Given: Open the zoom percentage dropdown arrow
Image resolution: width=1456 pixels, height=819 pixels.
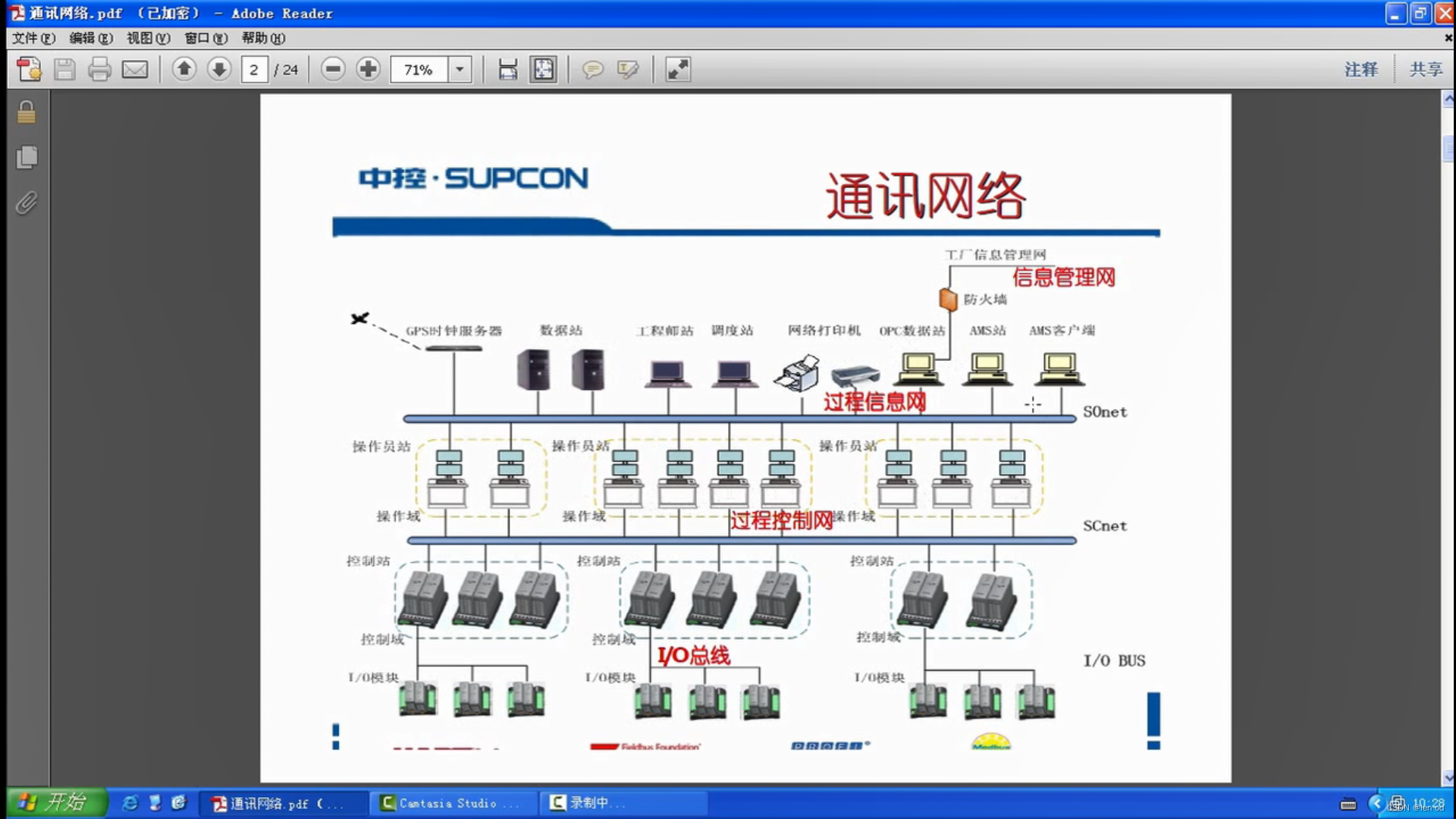Looking at the screenshot, I should [x=460, y=70].
